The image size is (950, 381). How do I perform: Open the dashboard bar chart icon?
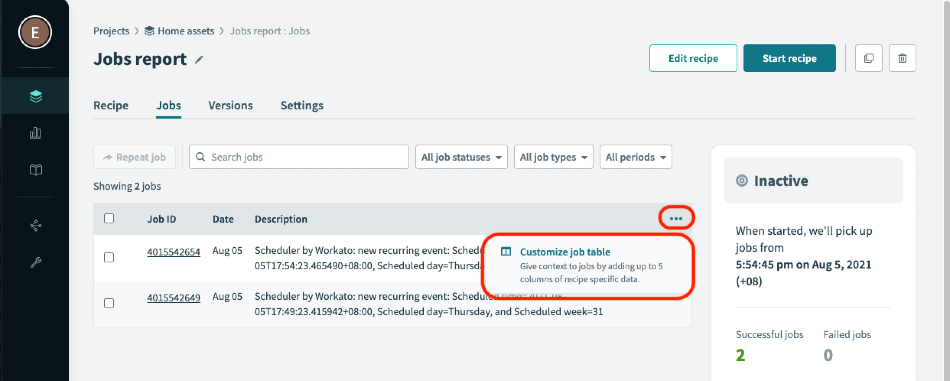pos(36,133)
